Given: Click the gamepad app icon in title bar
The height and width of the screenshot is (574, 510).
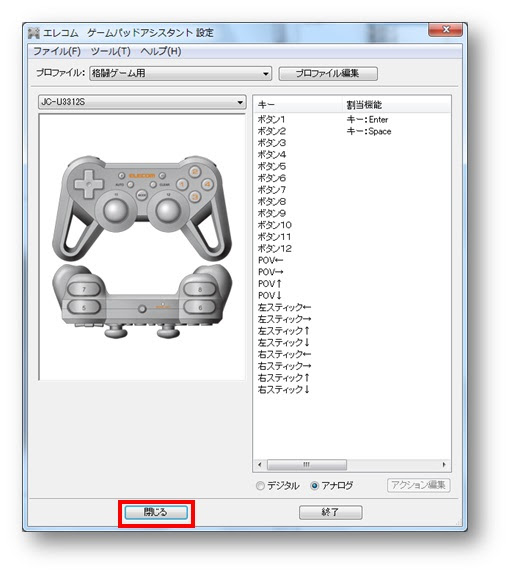Looking at the screenshot, I should (34, 33).
